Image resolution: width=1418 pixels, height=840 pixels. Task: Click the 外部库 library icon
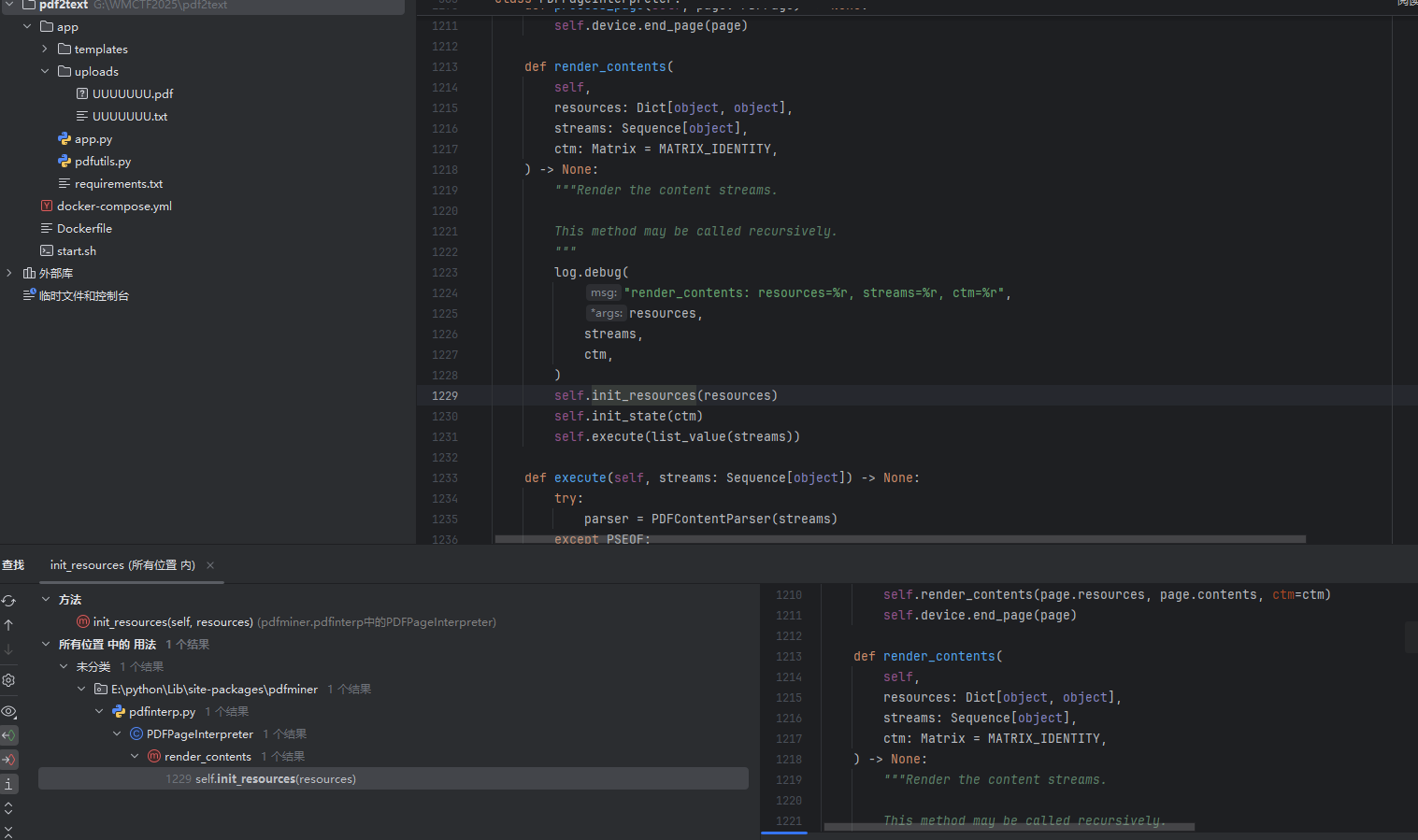pos(29,273)
